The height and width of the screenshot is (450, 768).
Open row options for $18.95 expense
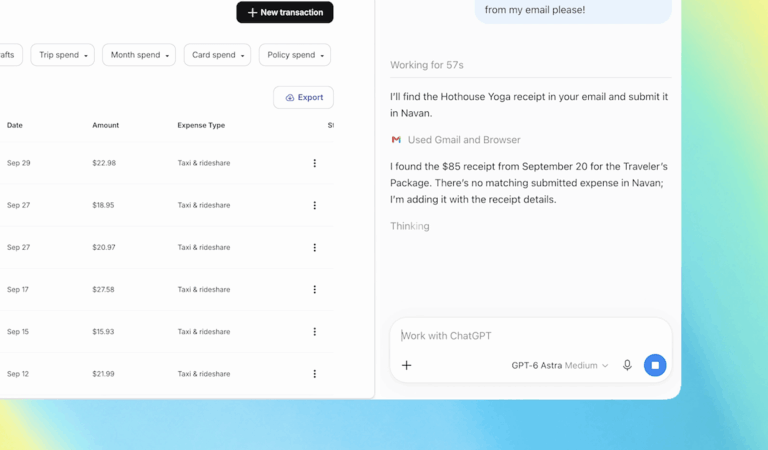tap(314, 205)
